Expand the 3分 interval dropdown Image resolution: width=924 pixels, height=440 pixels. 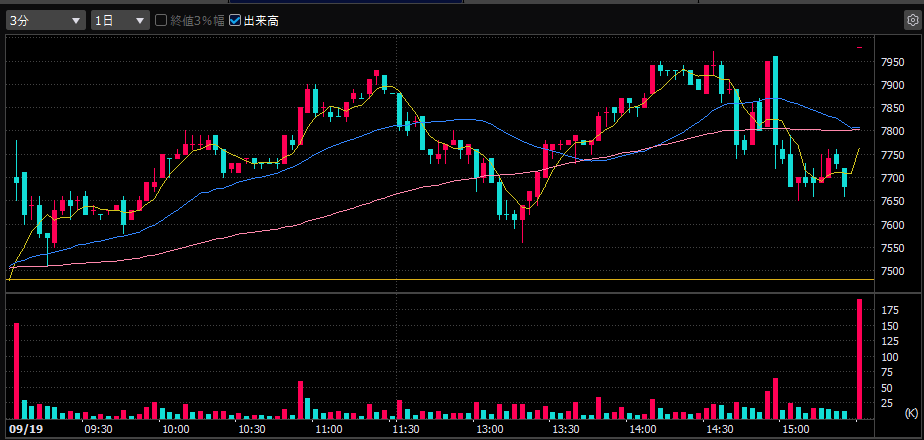pyautogui.click(x=46, y=20)
